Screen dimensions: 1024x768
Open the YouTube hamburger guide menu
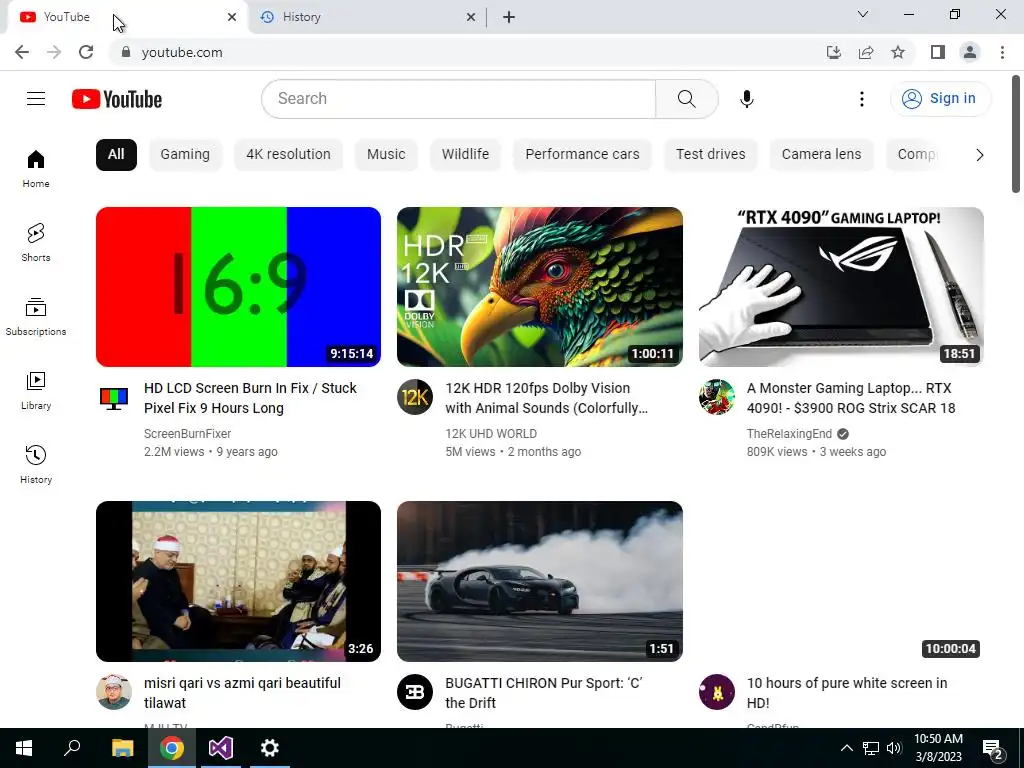coord(36,99)
